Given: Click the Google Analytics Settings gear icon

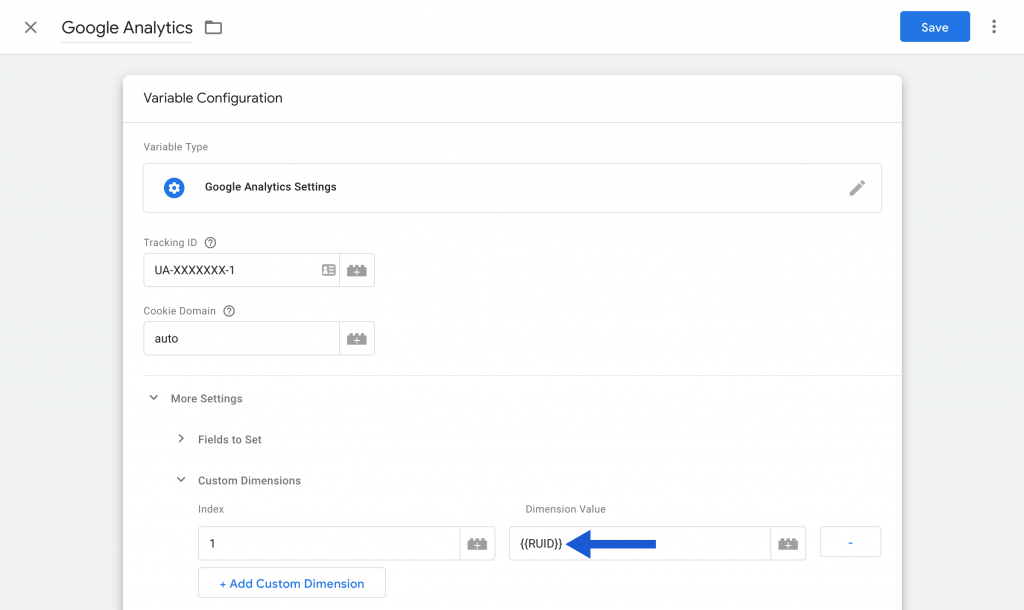Looking at the screenshot, I should coord(174,187).
